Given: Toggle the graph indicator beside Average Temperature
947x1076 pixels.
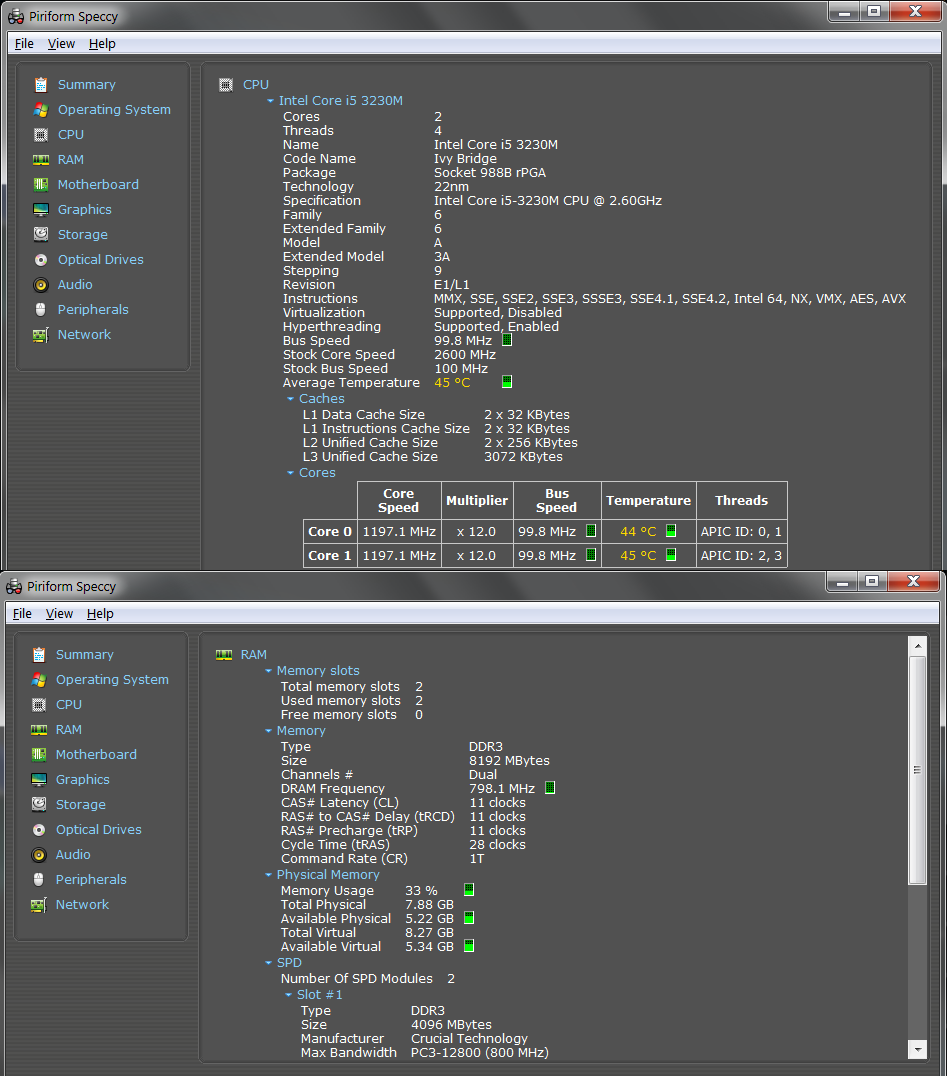Looking at the screenshot, I should [507, 382].
